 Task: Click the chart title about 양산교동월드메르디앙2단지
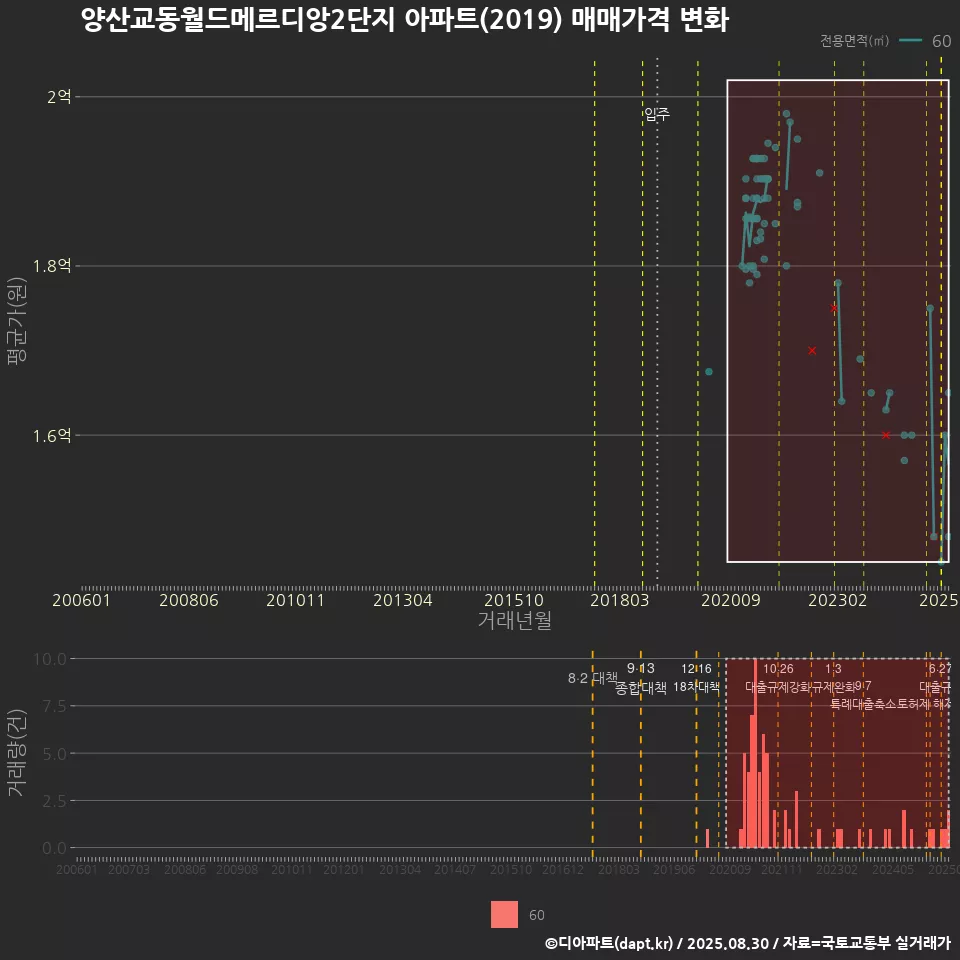pyautogui.click(x=405, y=20)
